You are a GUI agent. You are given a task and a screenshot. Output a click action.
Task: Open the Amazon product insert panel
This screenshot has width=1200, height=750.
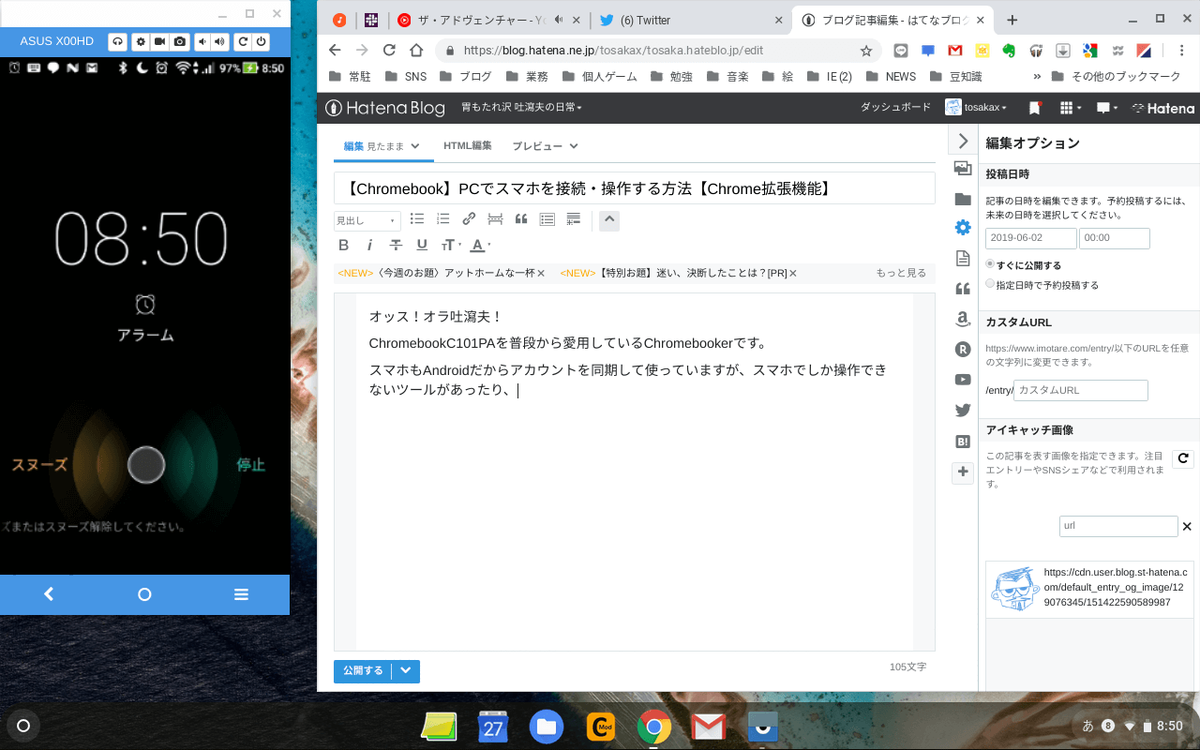point(962,319)
